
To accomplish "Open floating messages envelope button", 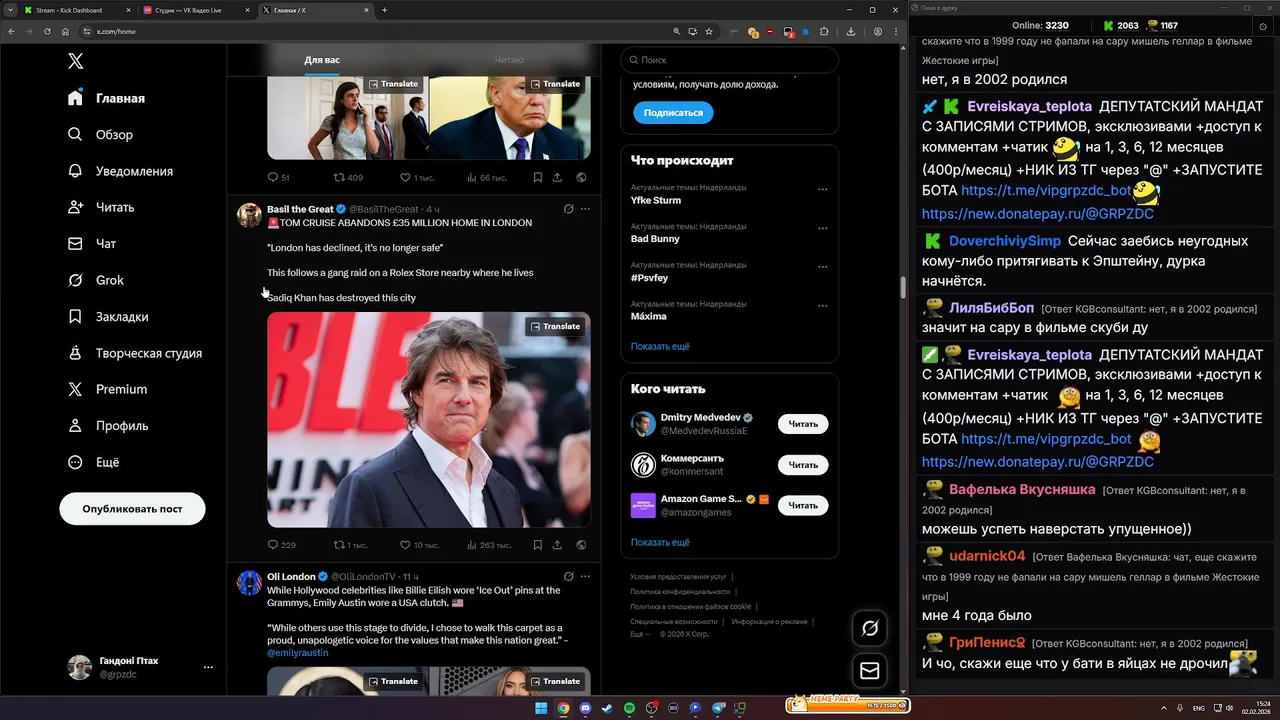I will coord(870,671).
